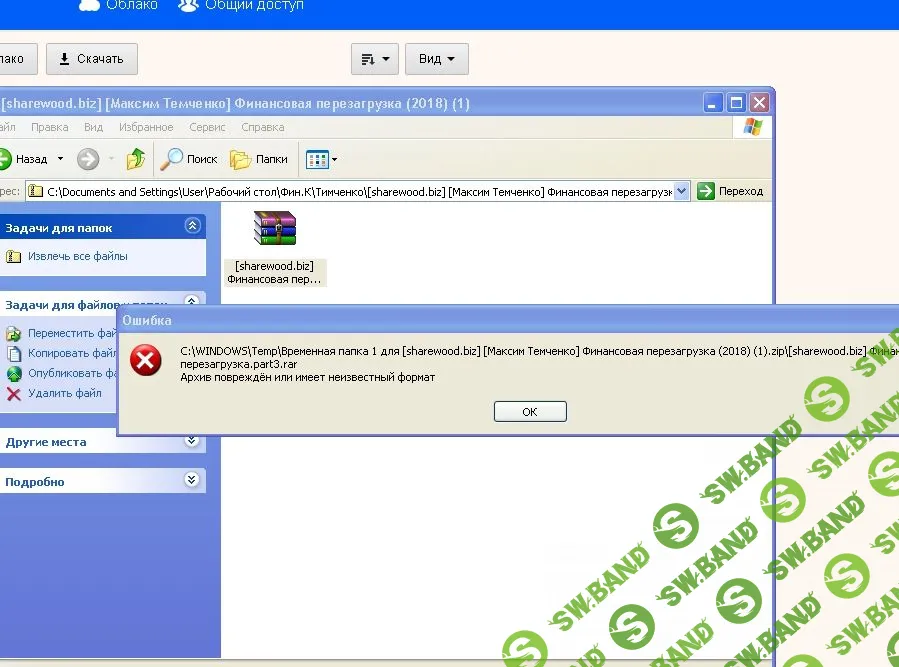This screenshot has width=899, height=667.
Task: Click the Back arrow icon in Explorer
Action: coord(5,159)
